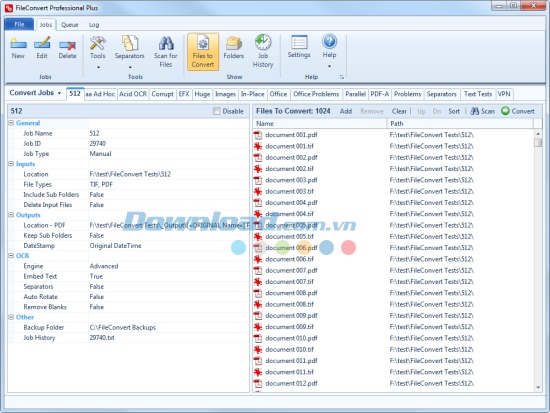Image resolution: width=550 pixels, height=413 pixels.
Task: Open the Help dropdown arrow
Action: [x=329, y=66]
